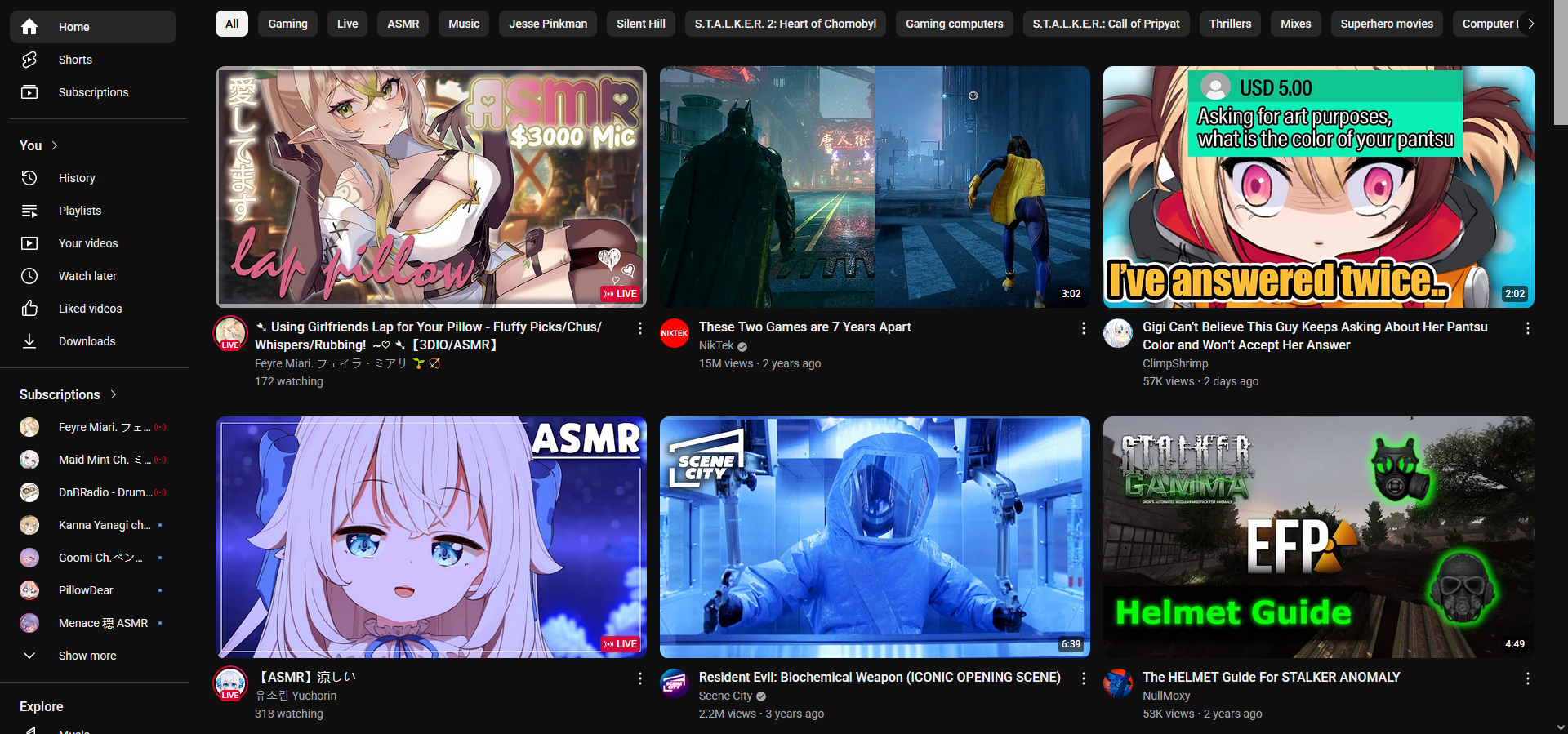
Task: Open the Subscriptions icon in sidebar
Action: 29,92
